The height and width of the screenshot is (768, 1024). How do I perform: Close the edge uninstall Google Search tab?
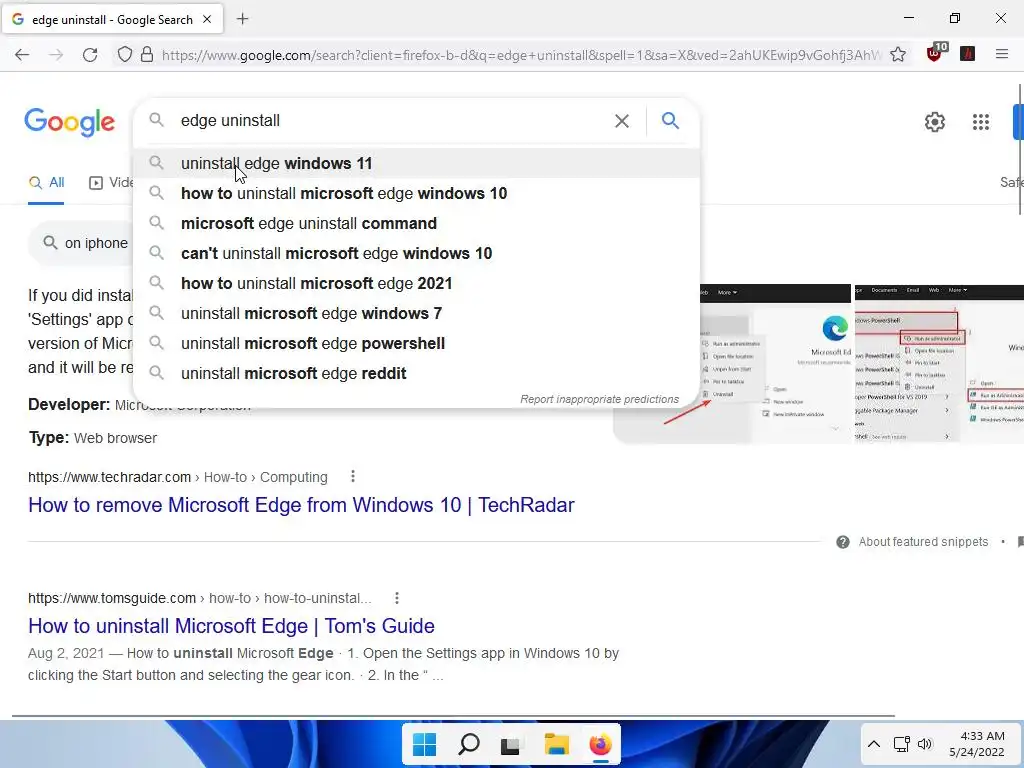(207, 19)
